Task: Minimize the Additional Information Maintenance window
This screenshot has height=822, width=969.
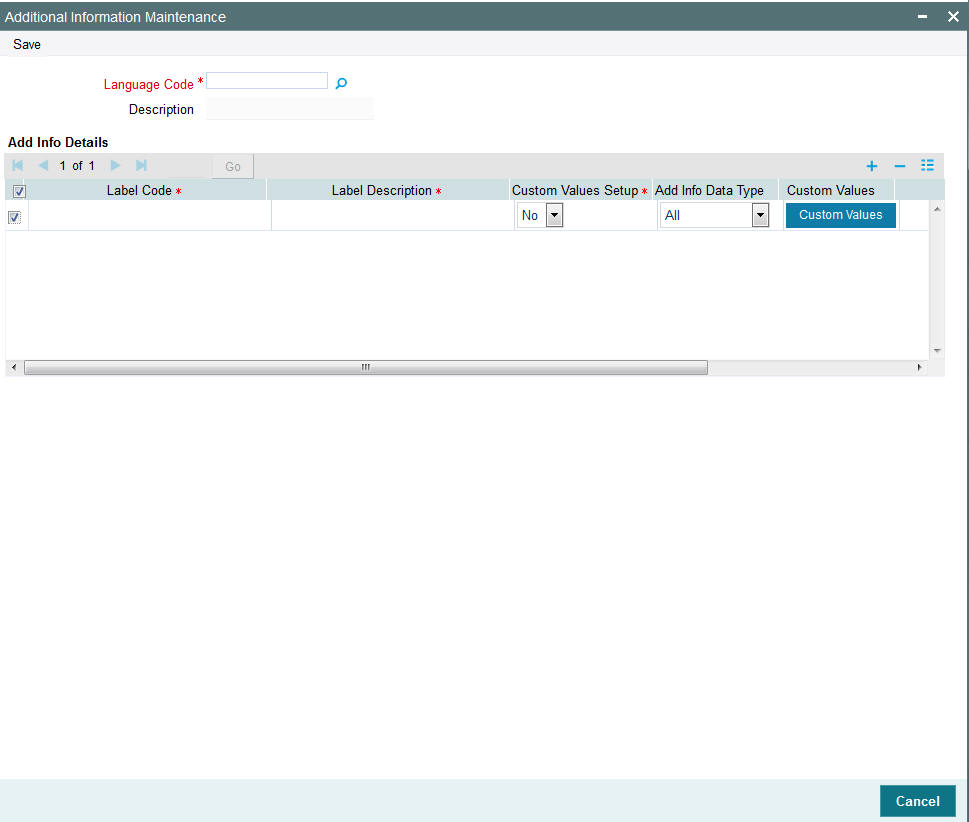Action: [x=922, y=17]
